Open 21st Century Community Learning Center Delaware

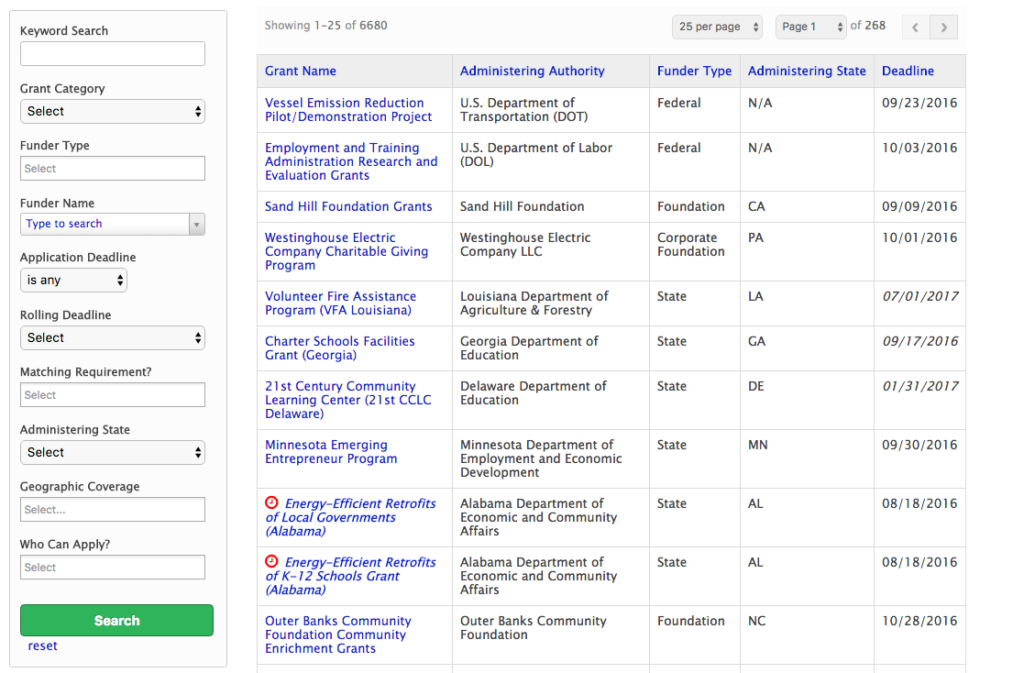coord(348,399)
